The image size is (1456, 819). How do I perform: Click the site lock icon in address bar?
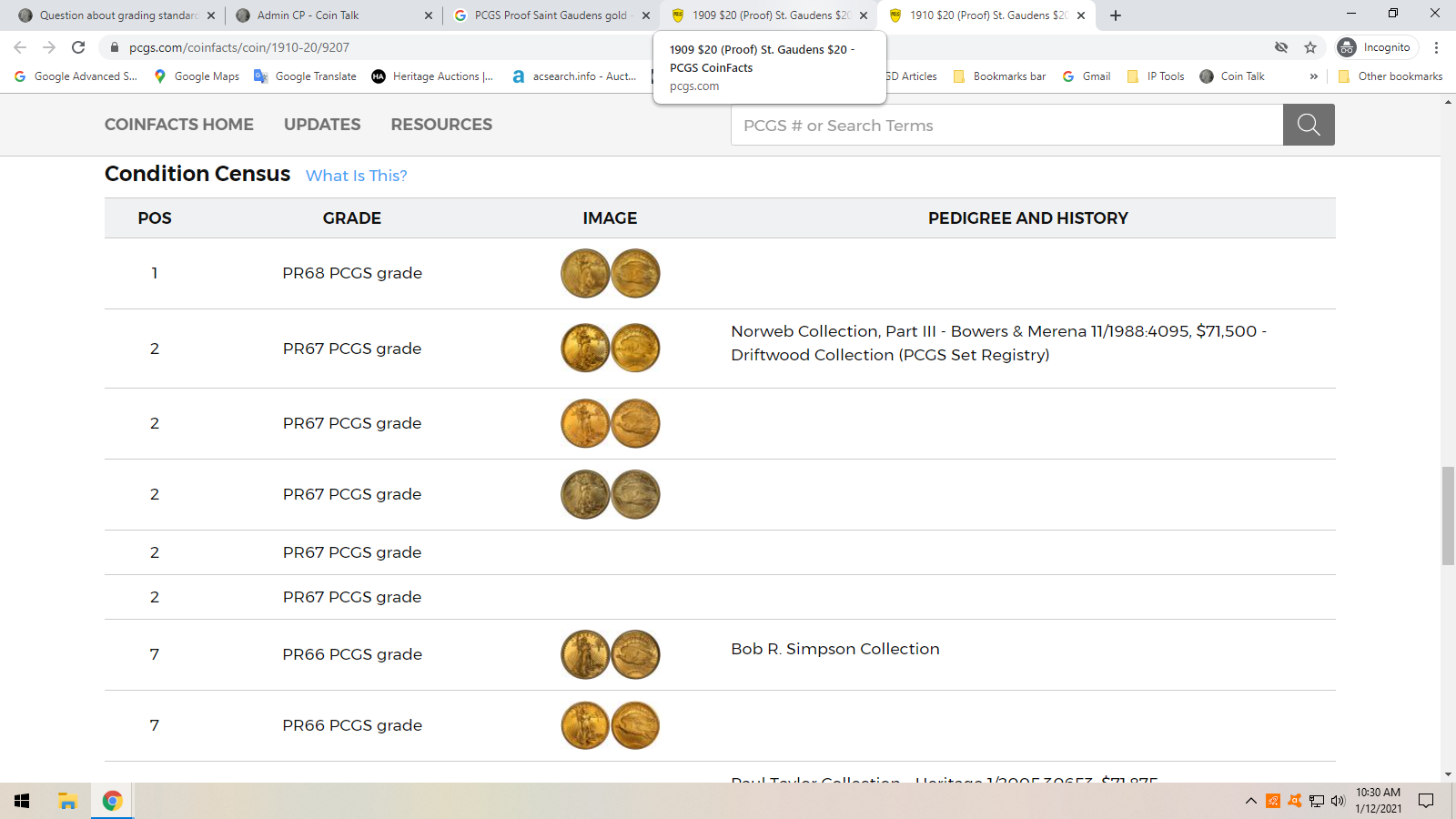pyautogui.click(x=115, y=47)
